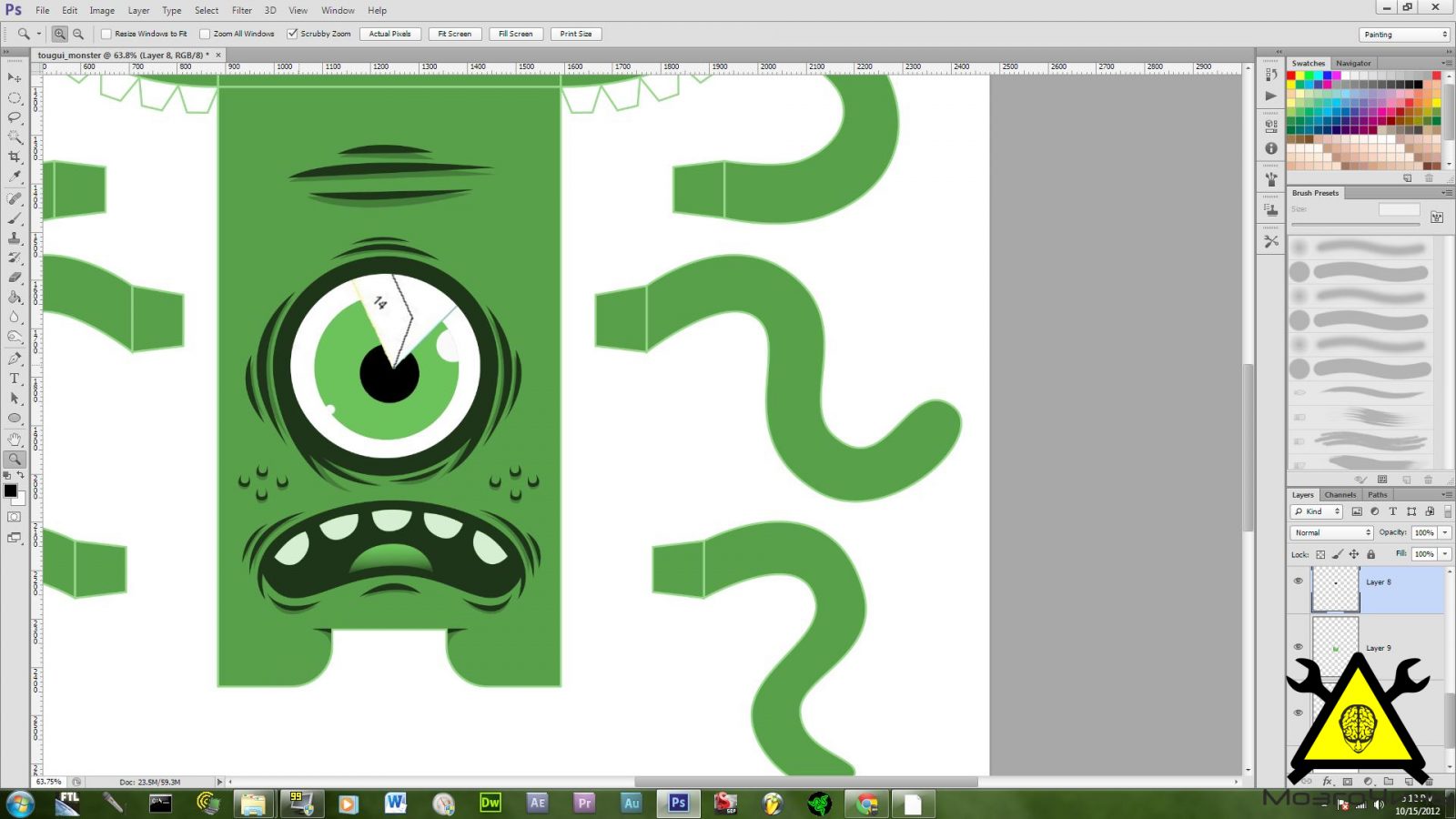Hide Layer 8 visibility eye
Viewport: 1456px width, 819px height.
1298,581
